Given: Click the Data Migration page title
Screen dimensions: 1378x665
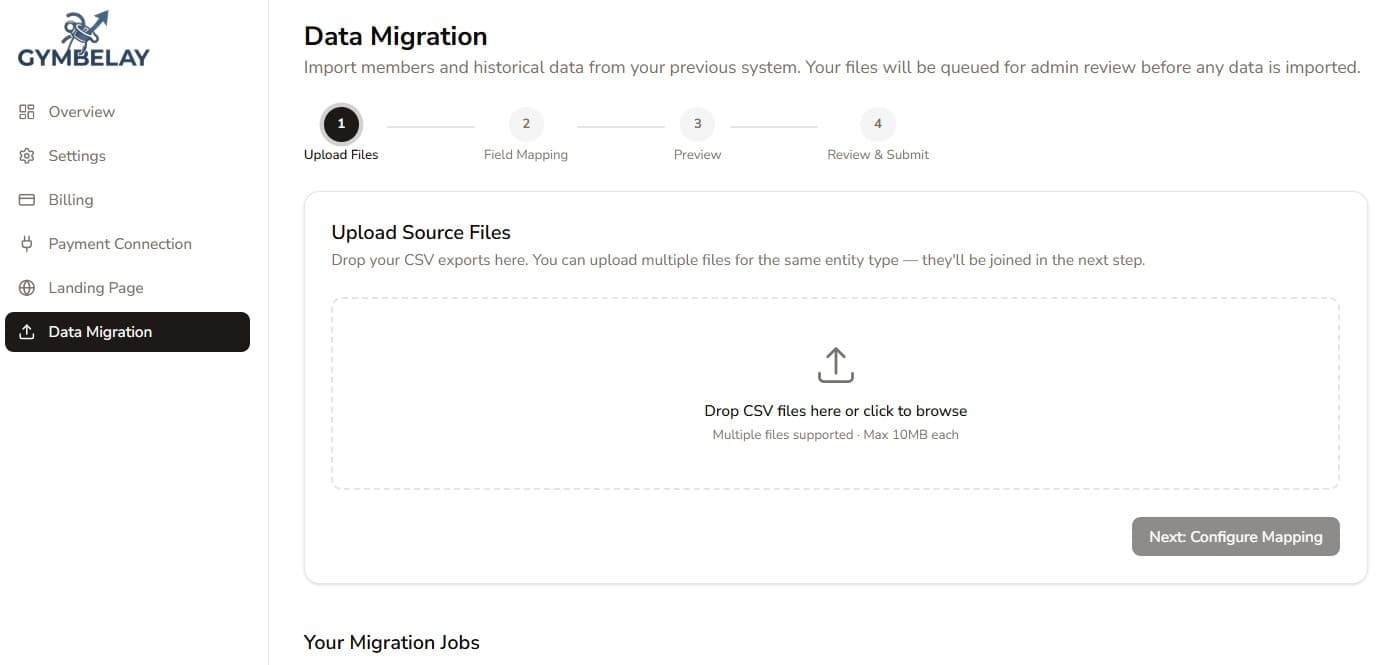Looking at the screenshot, I should [x=396, y=37].
